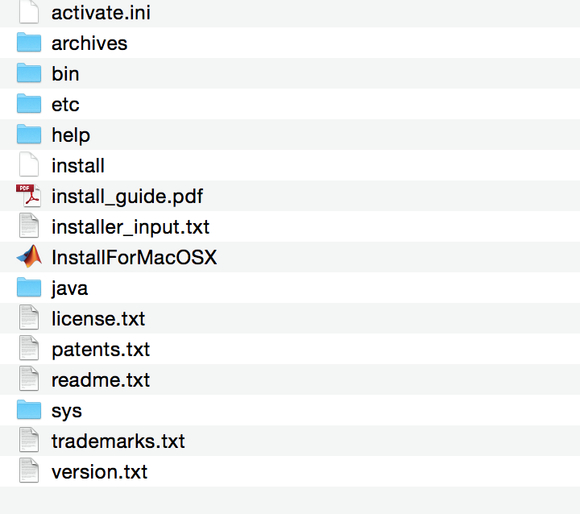The image size is (580, 514).
Task: Select the etc folder icon
Action: [x=29, y=104]
